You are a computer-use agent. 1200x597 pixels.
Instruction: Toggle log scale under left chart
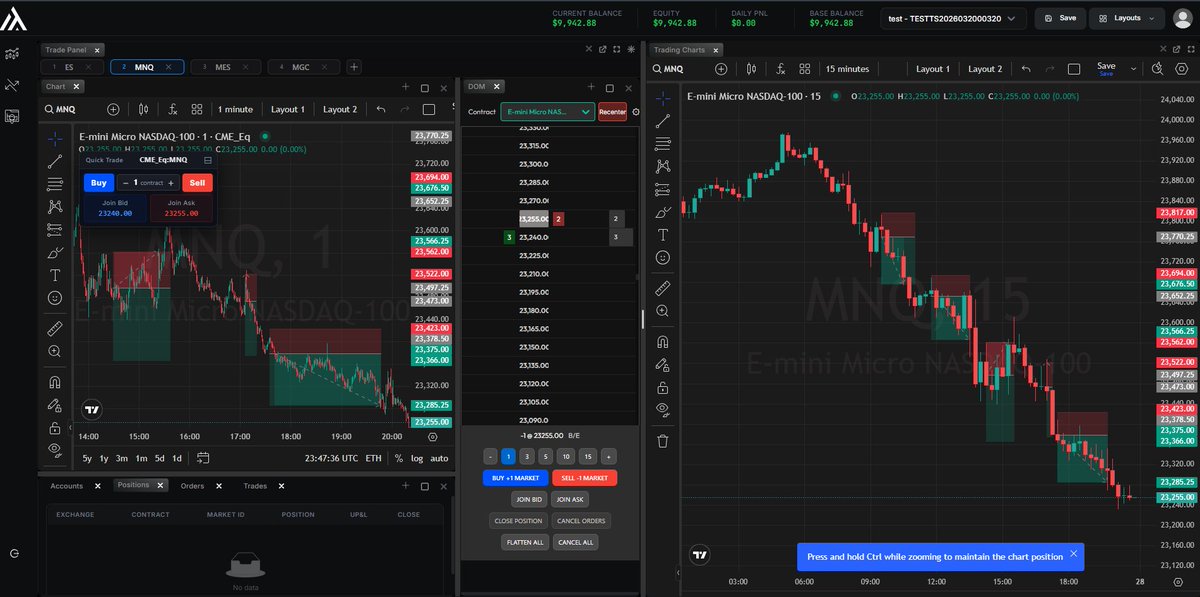417,458
